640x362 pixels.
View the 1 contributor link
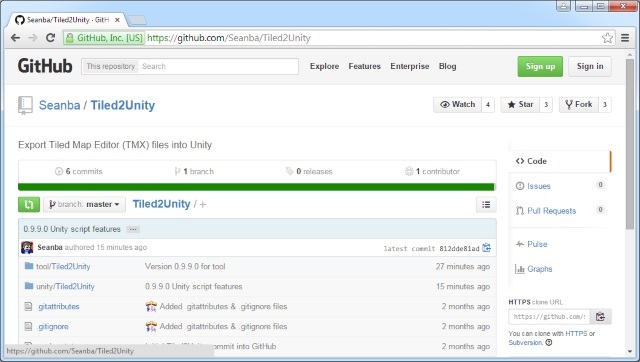432,171
